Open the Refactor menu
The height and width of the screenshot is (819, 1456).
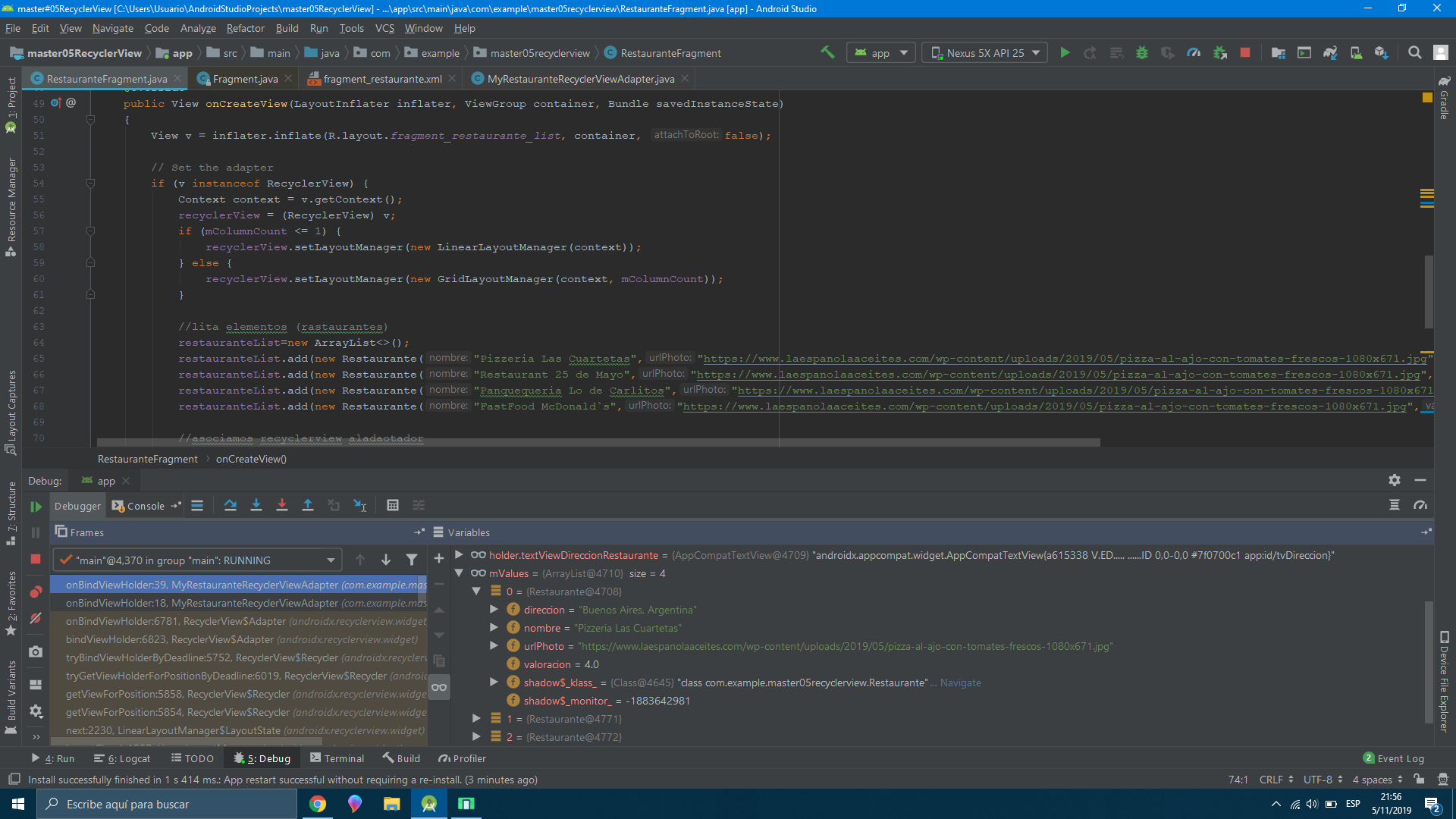pyautogui.click(x=245, y=28)
